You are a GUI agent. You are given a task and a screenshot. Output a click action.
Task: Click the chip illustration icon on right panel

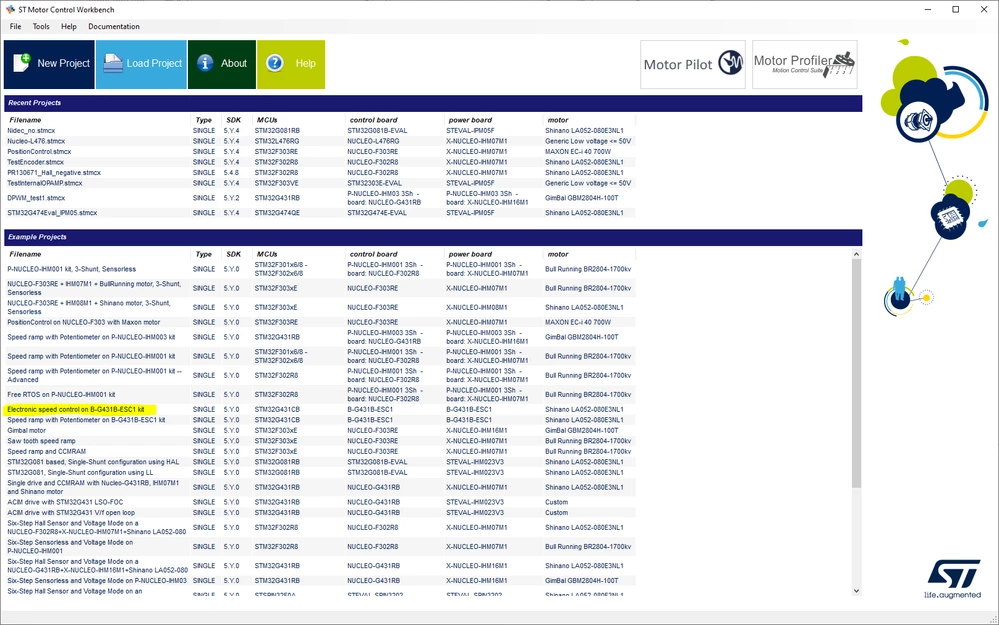tap(950, 219)
